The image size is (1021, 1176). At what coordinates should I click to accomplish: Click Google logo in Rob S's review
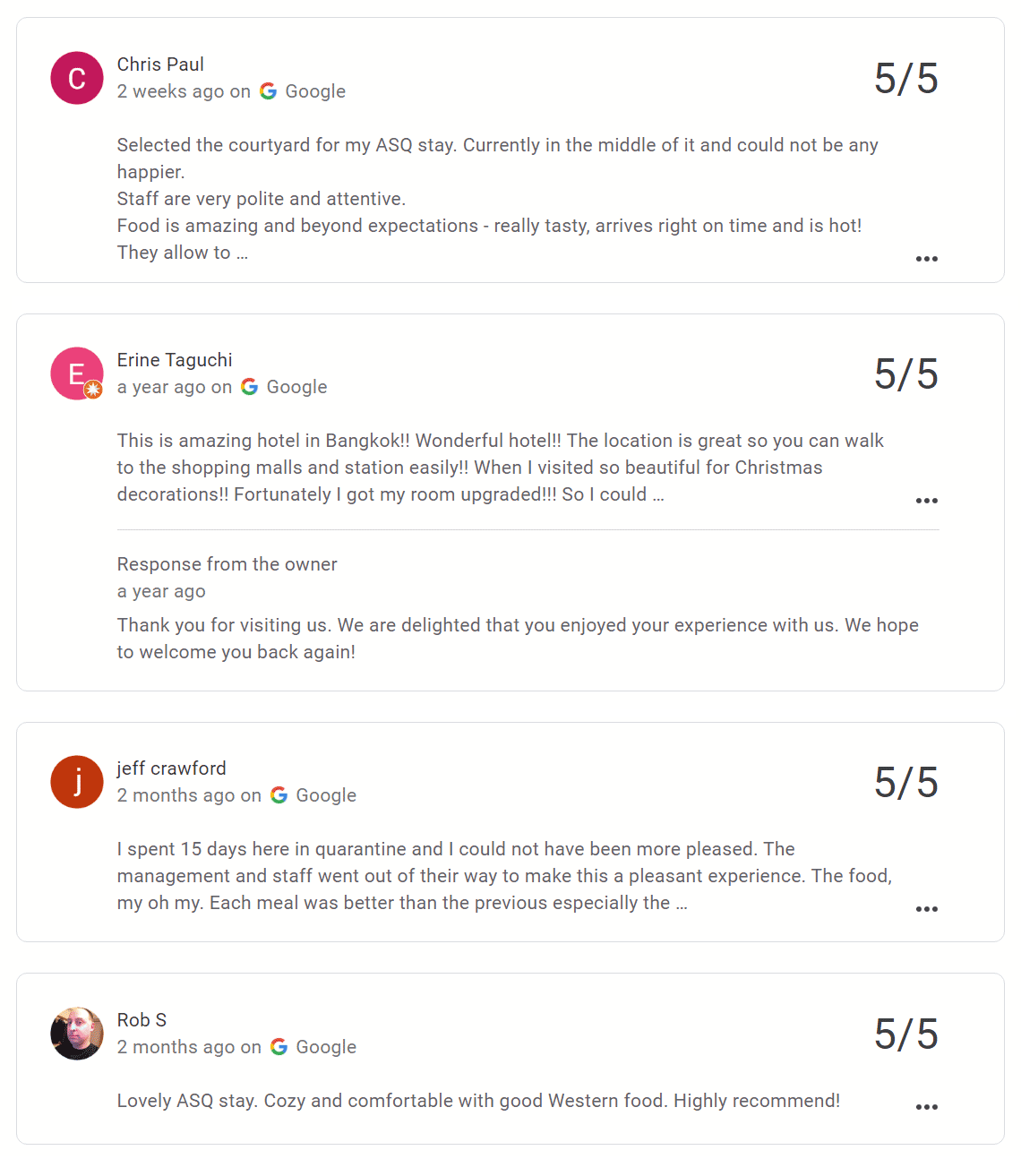coord(279,1047)
